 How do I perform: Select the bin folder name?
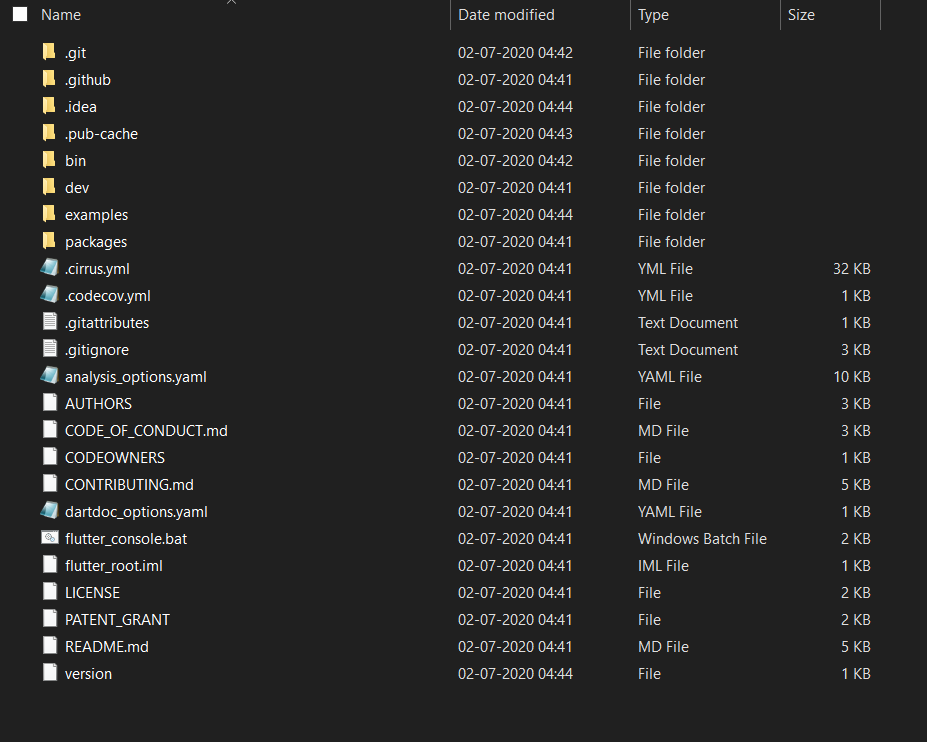(x=75, y=161)
